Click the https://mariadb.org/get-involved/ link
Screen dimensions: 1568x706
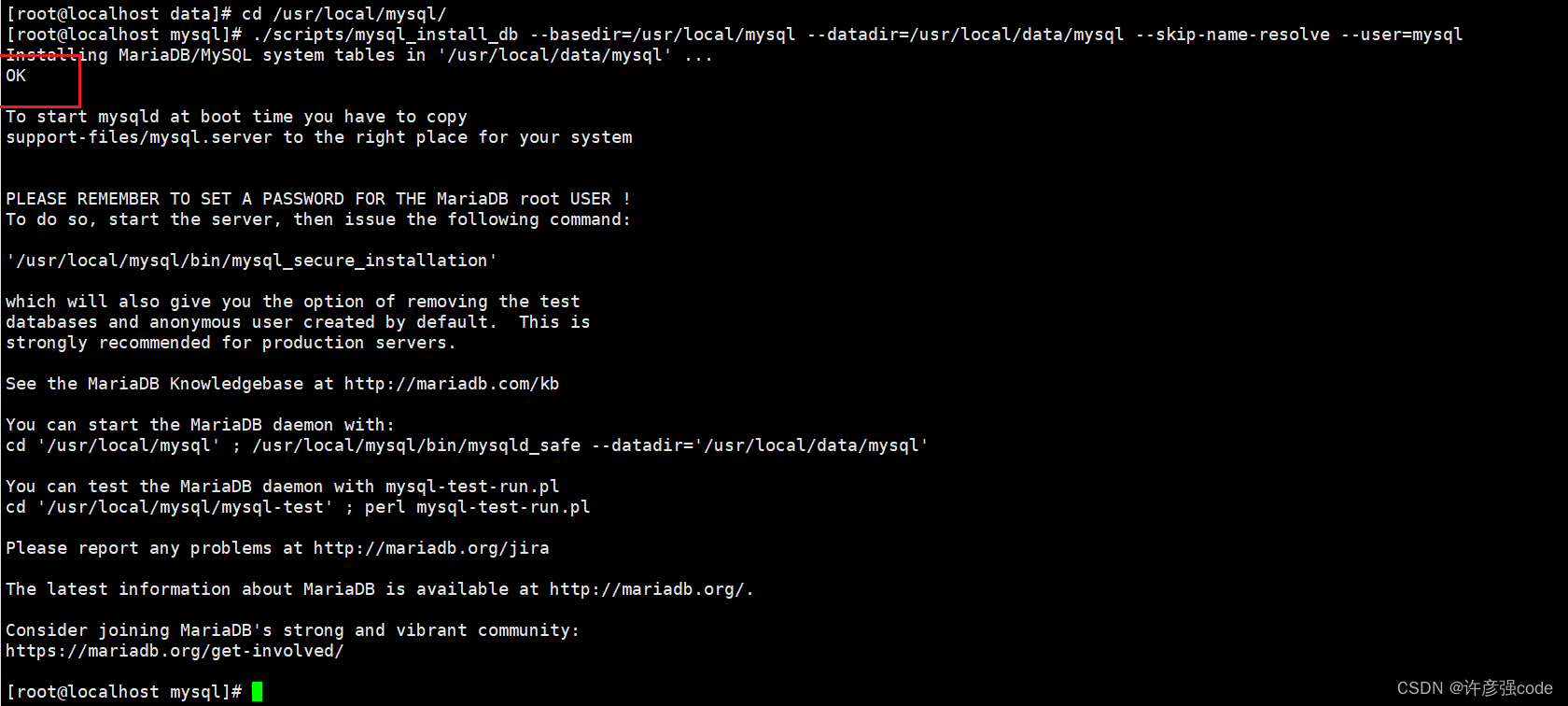[175, 651]
